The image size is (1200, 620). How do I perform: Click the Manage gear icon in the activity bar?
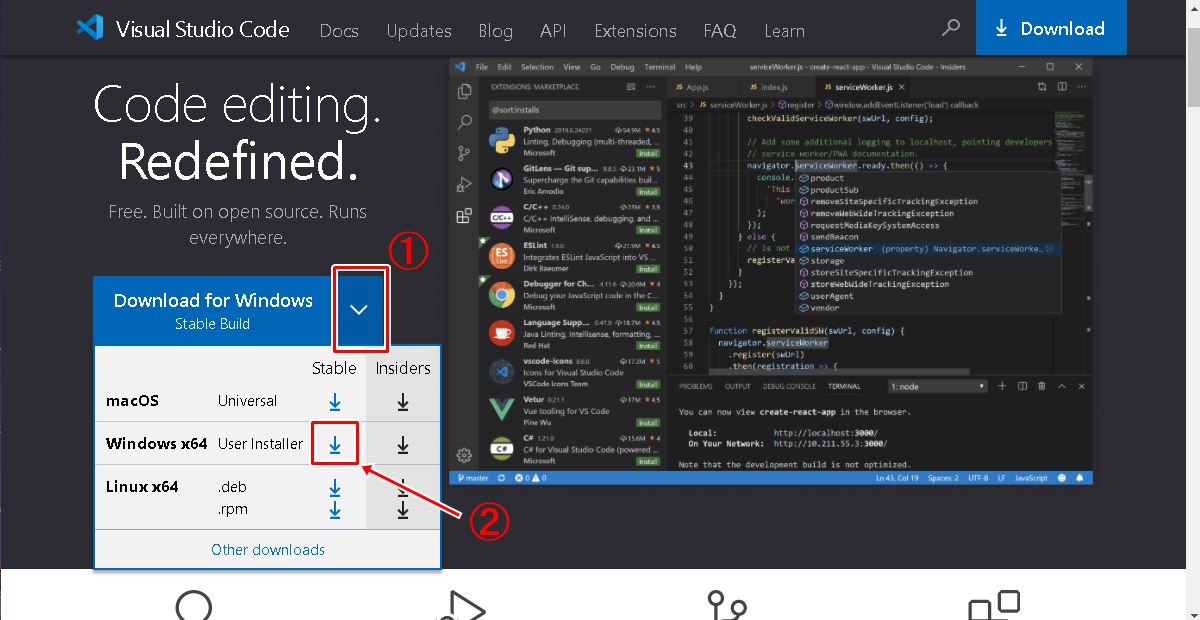(x=464, y=455)
